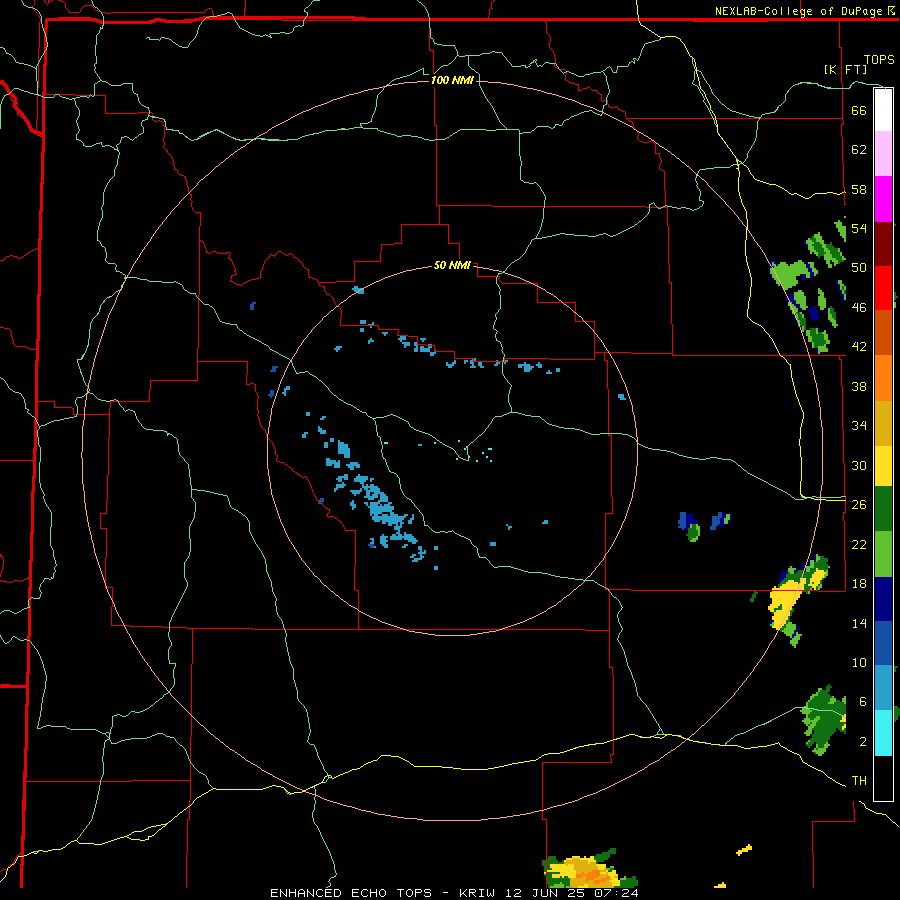Click the 38 legend value
This screenshot has width=900, height=900.
[x=859, y=386]
